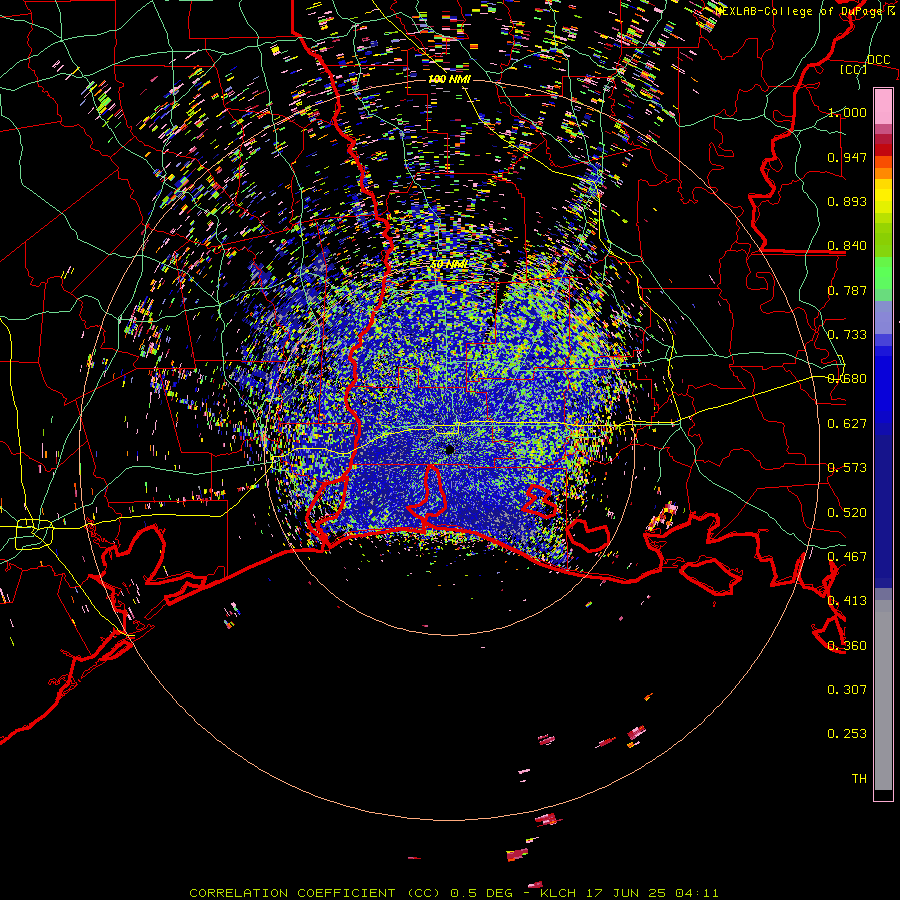The width and height of the screenshot is (900, 900).
Task: Click the black radar site dot at KLCH
Action: 449,449
